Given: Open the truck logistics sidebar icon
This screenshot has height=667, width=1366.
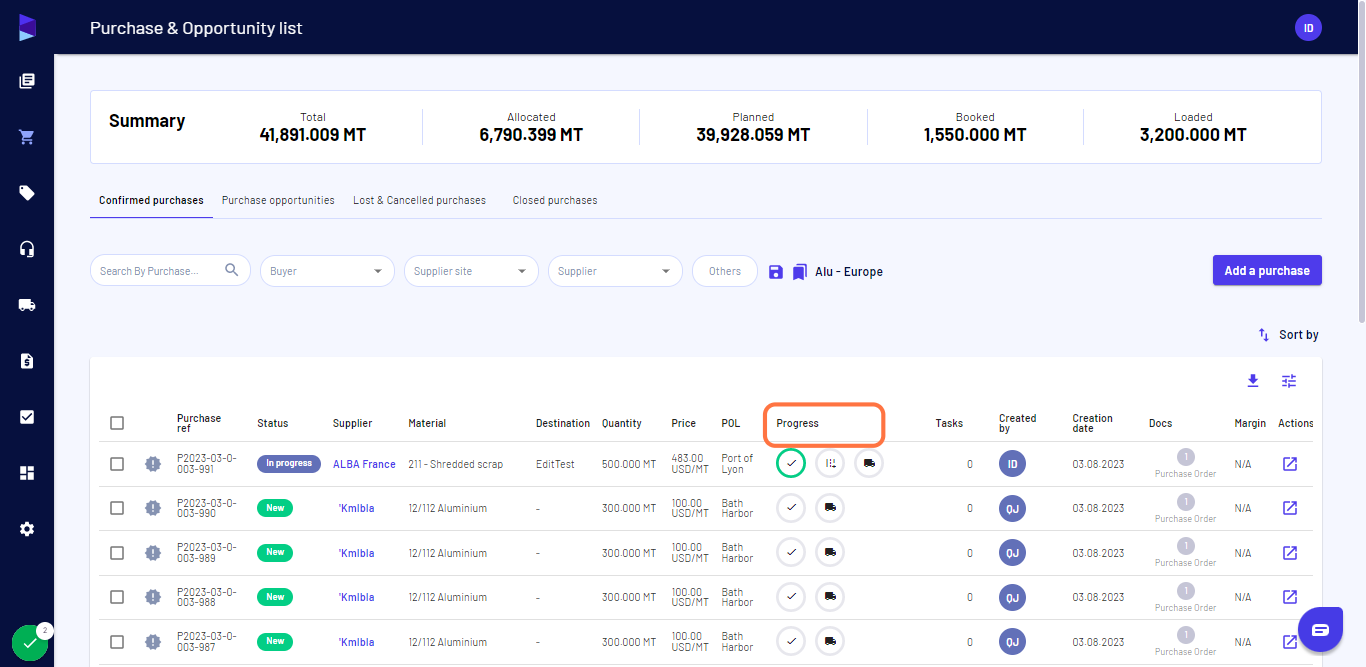Looking at the screenshot, I should coord(27,305).
